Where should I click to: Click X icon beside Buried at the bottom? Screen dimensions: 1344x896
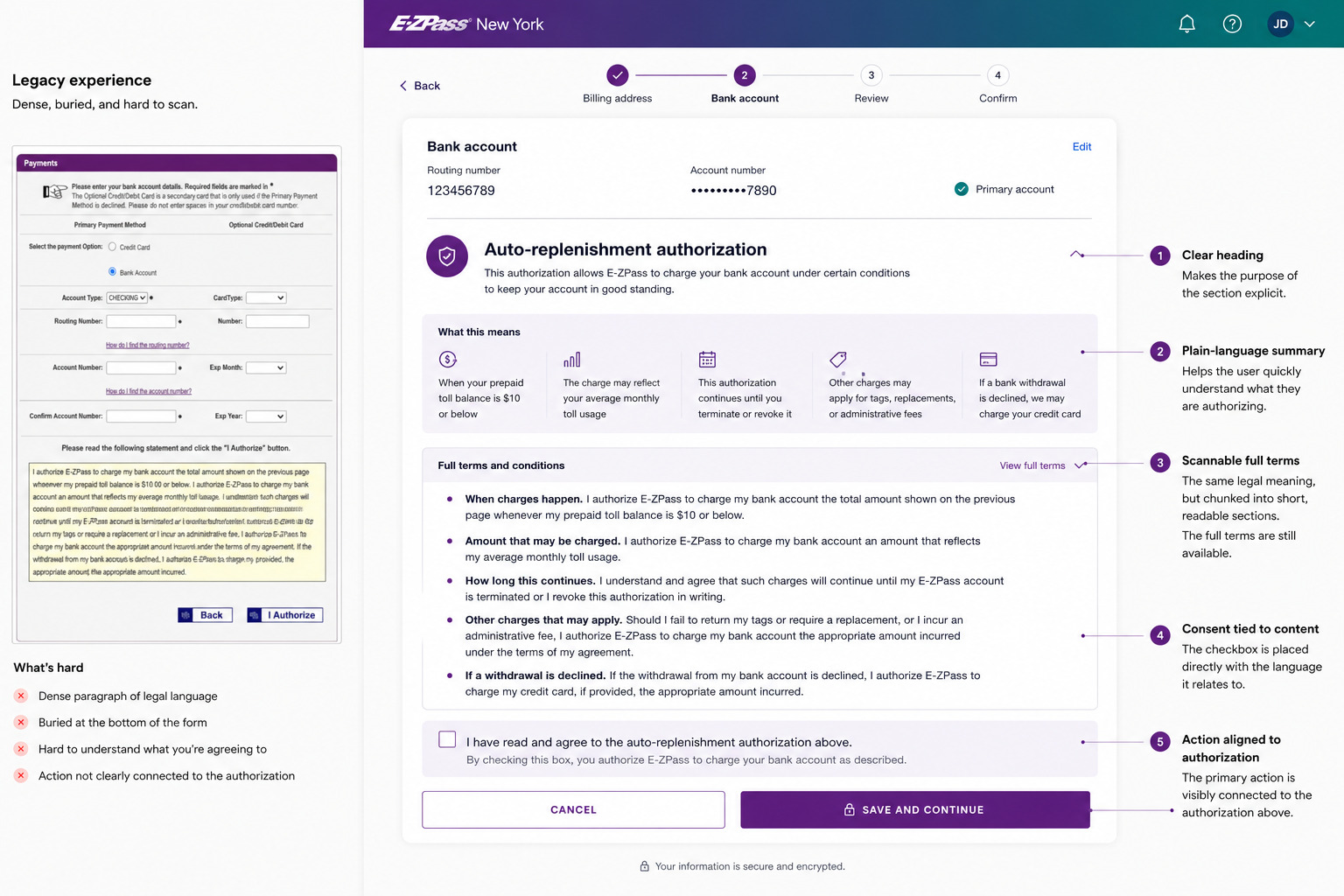(x=21, y=722)
